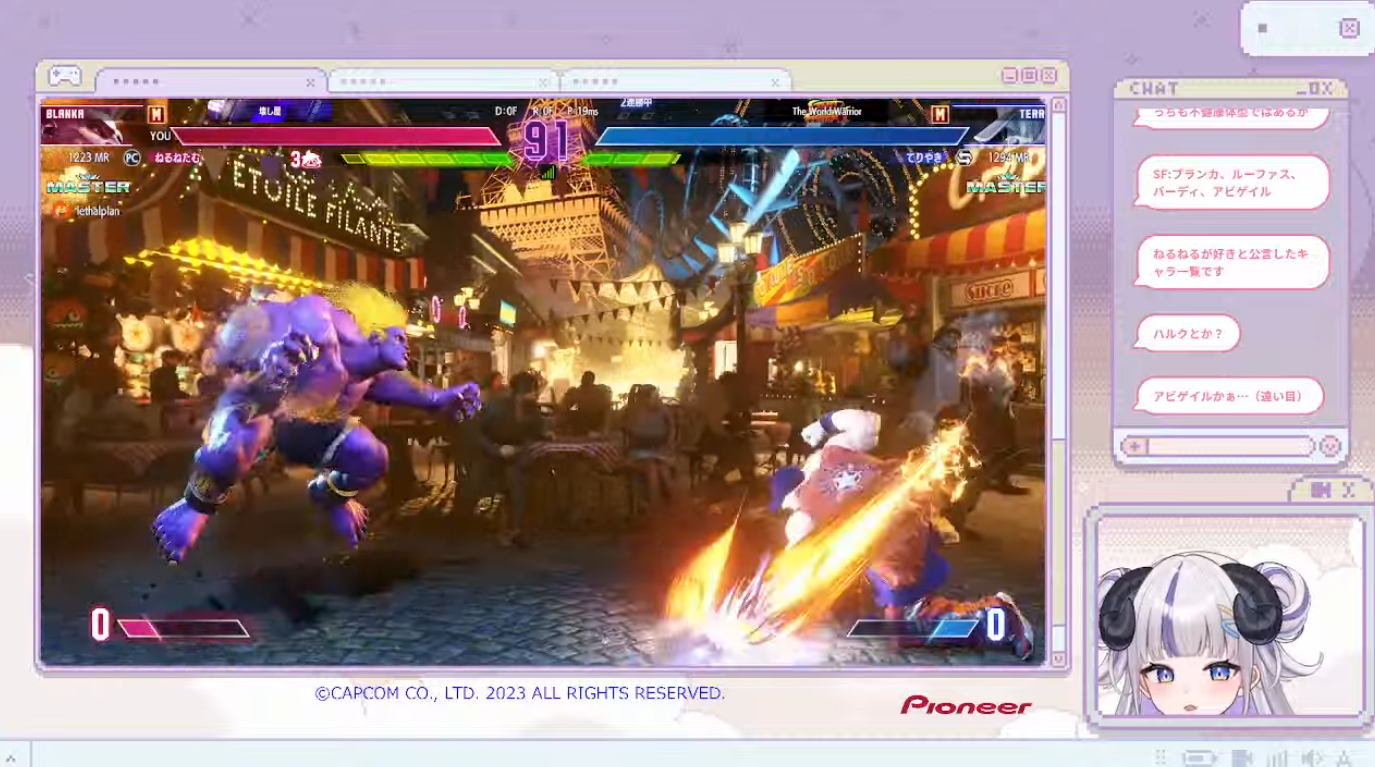Click the player name ねるねたむ
Viewport: 1375px width, 767px height.
177,157
